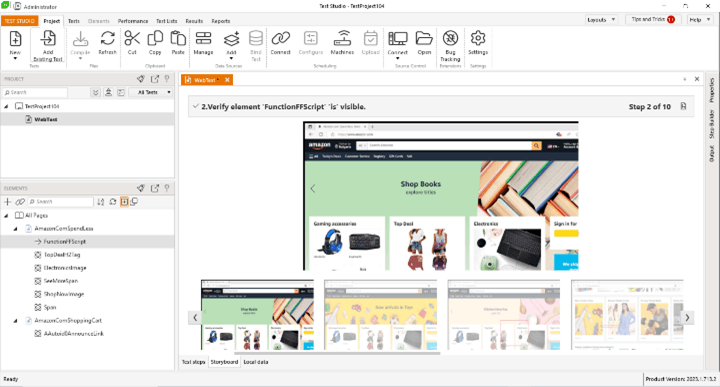The image size is (720, 387).
Task: Add new element with plus icon
Action: (7, 202)
